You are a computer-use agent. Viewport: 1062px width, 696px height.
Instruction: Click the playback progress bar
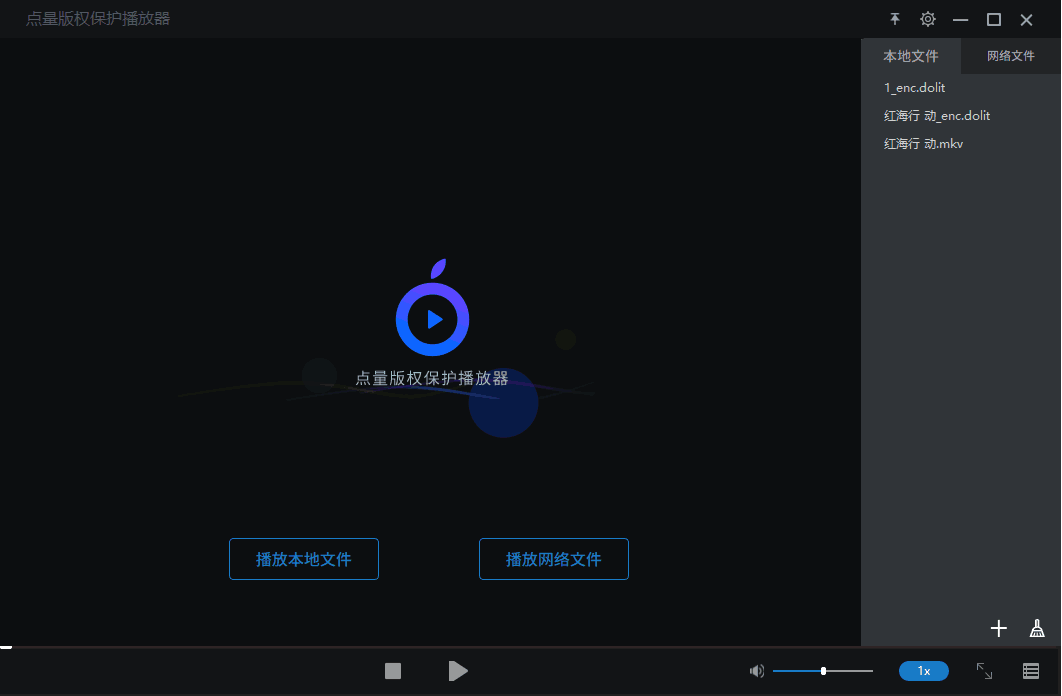(x=530, y=647)
